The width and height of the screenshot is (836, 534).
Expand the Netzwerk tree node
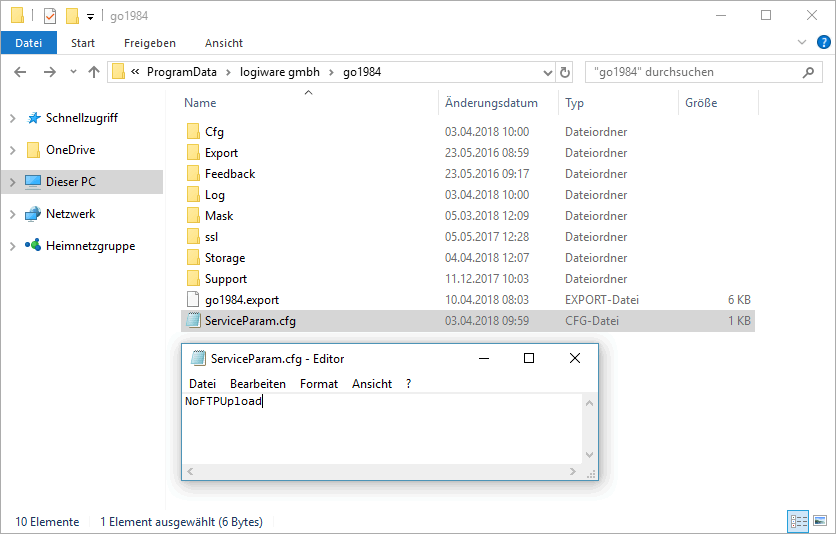(x=12, y=214)
